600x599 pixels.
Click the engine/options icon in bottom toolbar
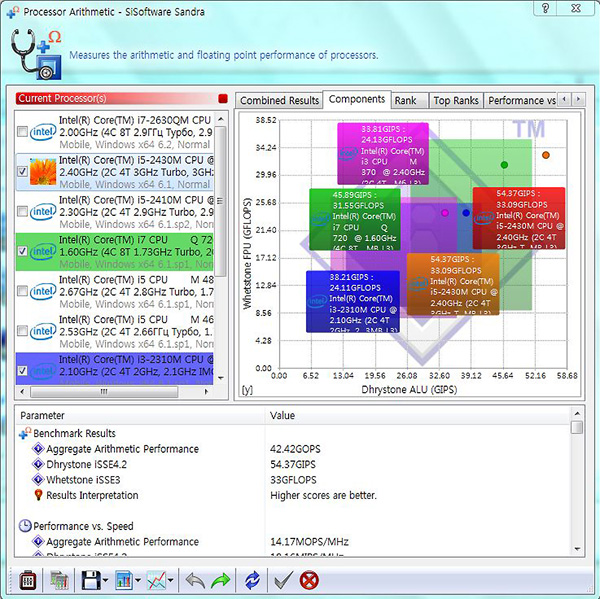pos(28,581)
